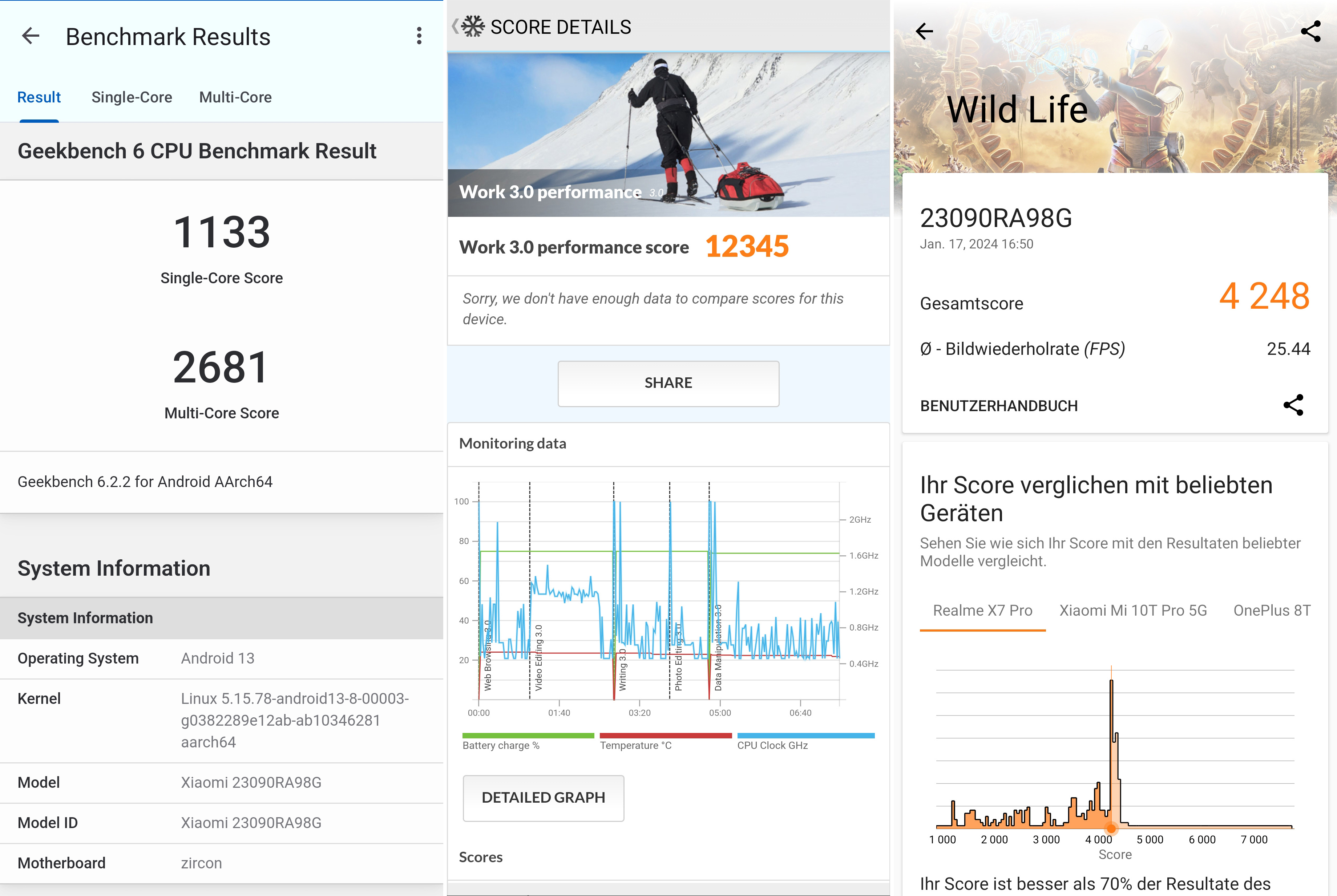Click the small back chevron before SCORE DETAILS
This screenshot has height=896, width=1337.
coord(455,26)
